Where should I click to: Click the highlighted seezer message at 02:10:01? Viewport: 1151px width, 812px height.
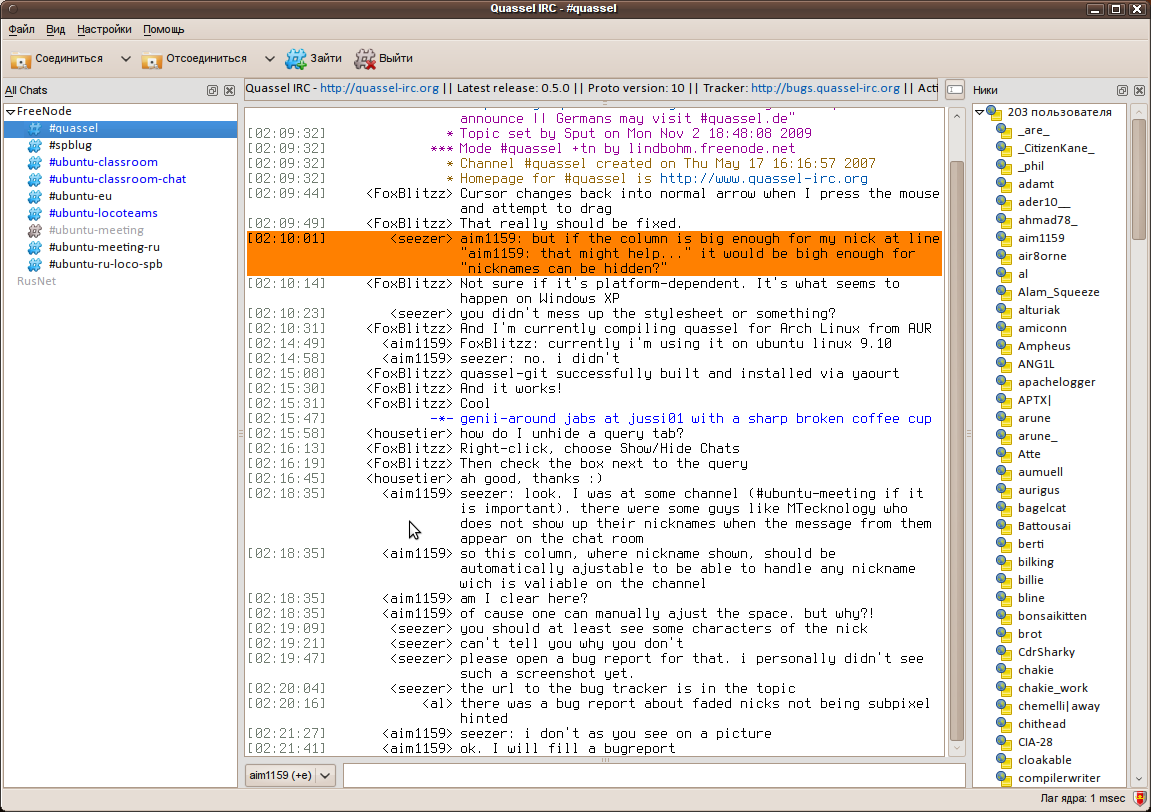pos(595,253)
